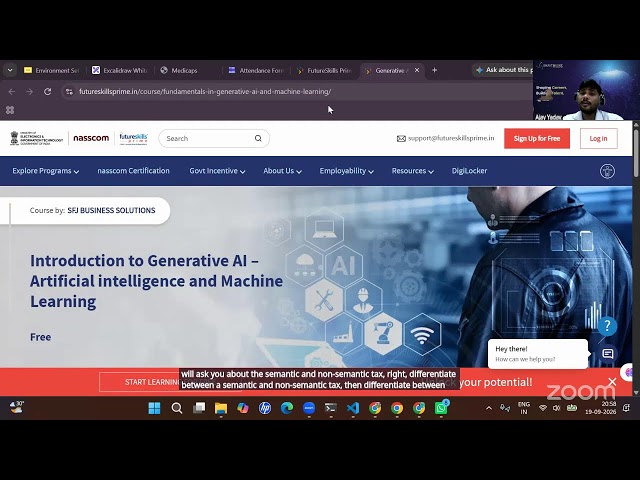Open the Windows Start menu
The width and height of the screenshot is (640, 480).
click(154, 408)
